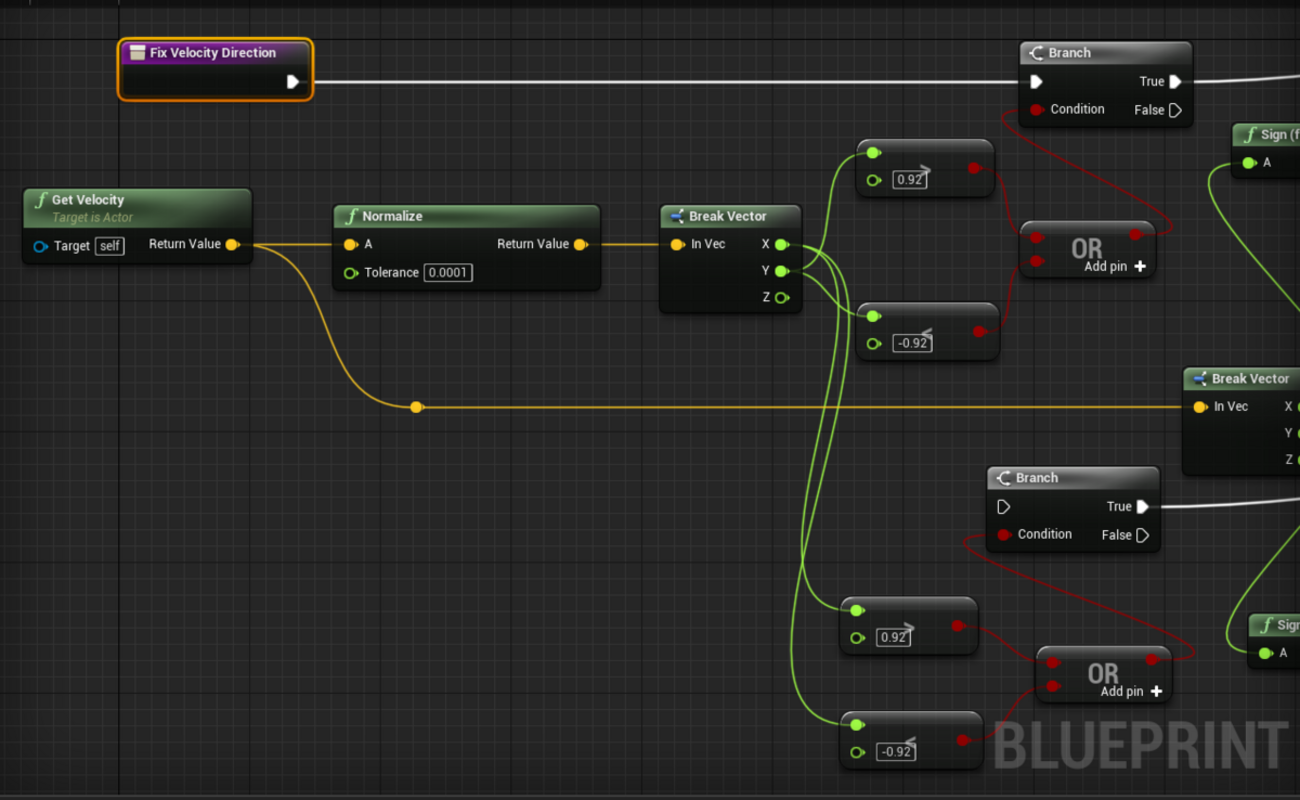Click the -0.92 value field in the bottom comparison node

896,752
